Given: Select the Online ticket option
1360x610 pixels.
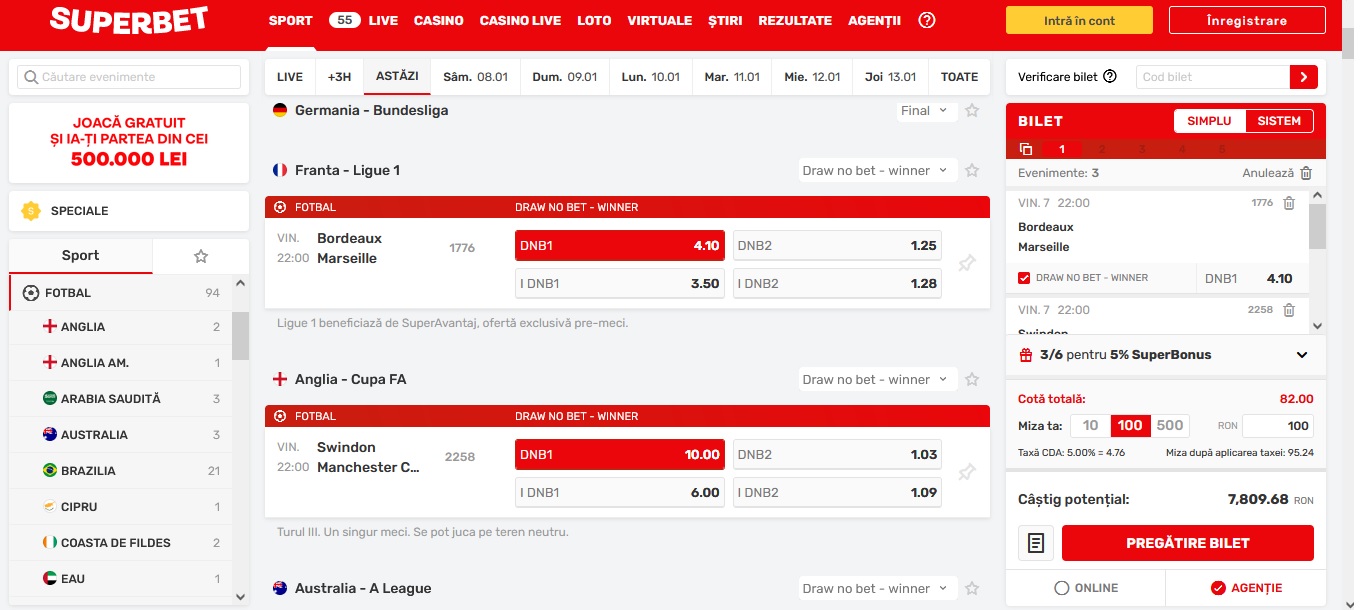Looking at the screenshot, I should point(1086,588).
